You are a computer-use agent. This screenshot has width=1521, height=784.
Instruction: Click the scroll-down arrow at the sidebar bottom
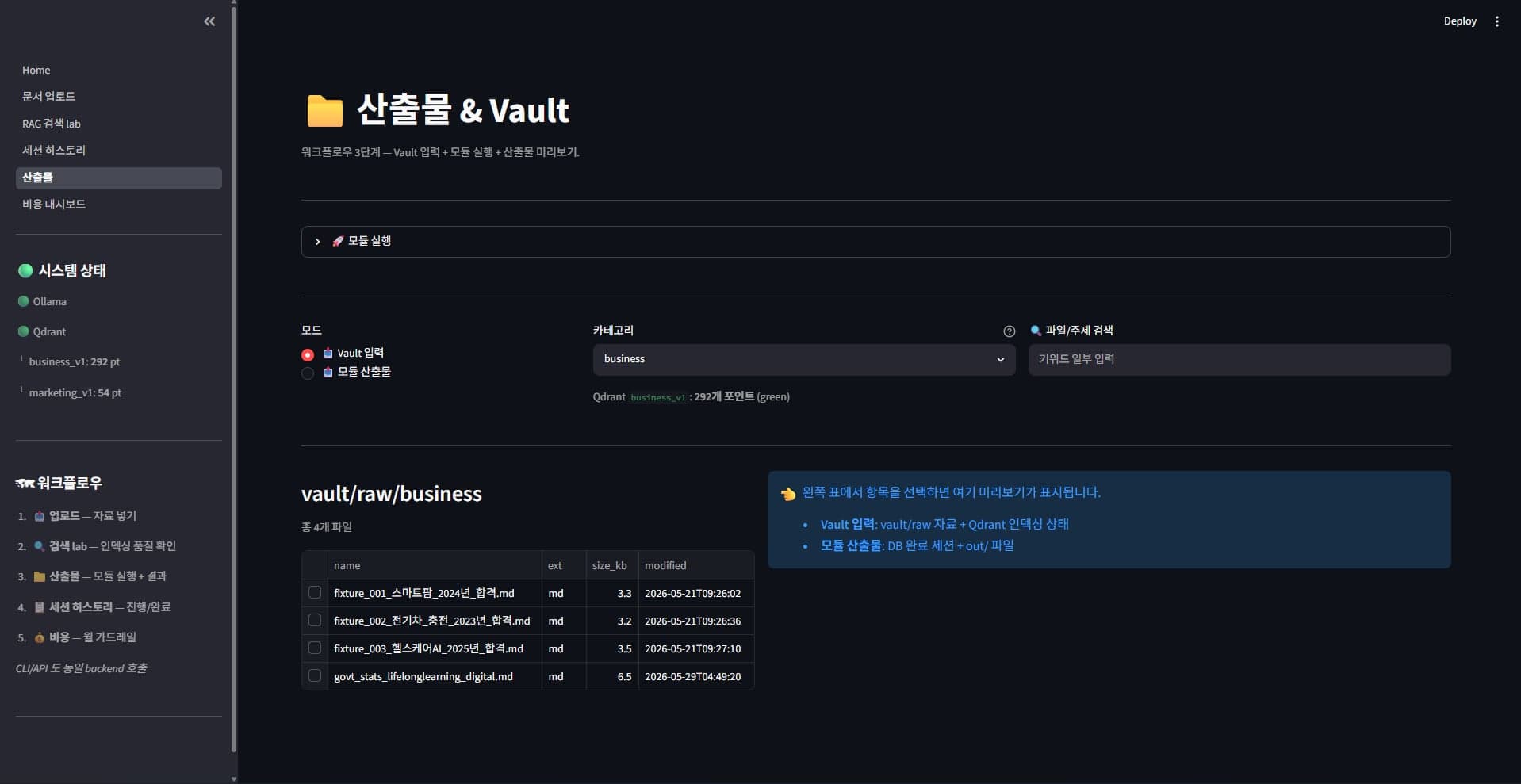coord(233,778)
